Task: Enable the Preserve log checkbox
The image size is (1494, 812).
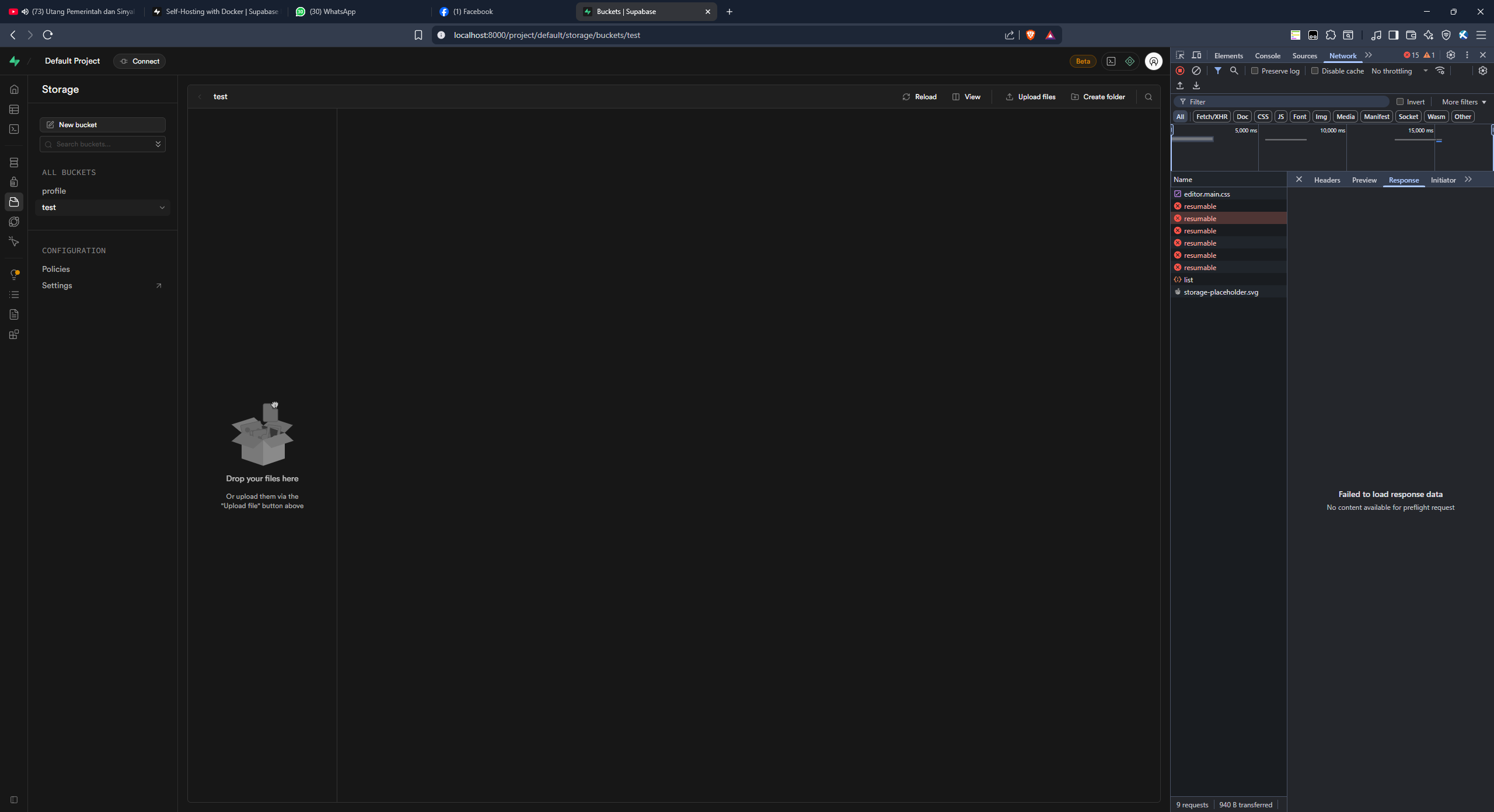Action: pyautogui.click(x=1254, y=71)
